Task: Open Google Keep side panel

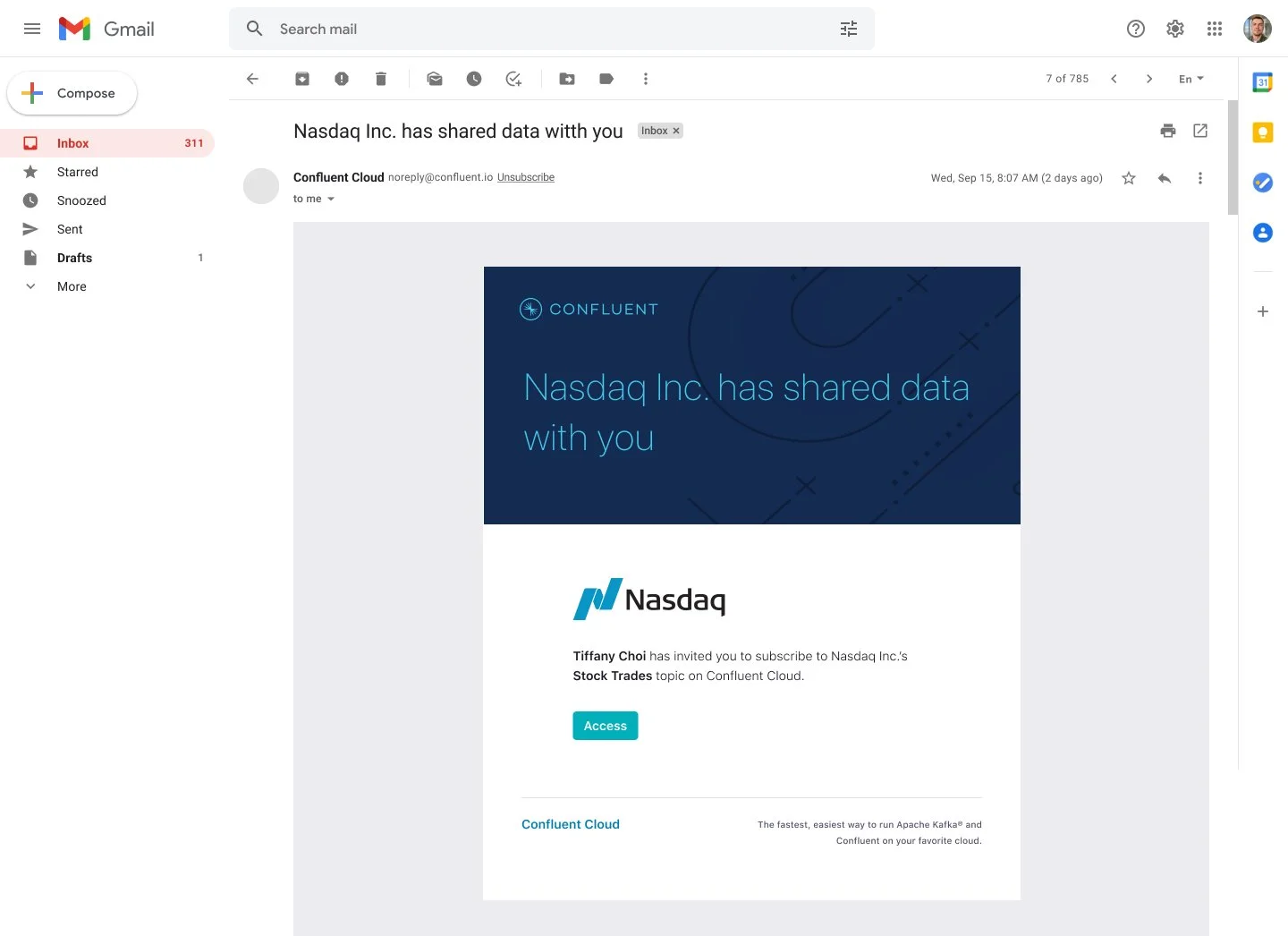Action: coord(1263,132)
